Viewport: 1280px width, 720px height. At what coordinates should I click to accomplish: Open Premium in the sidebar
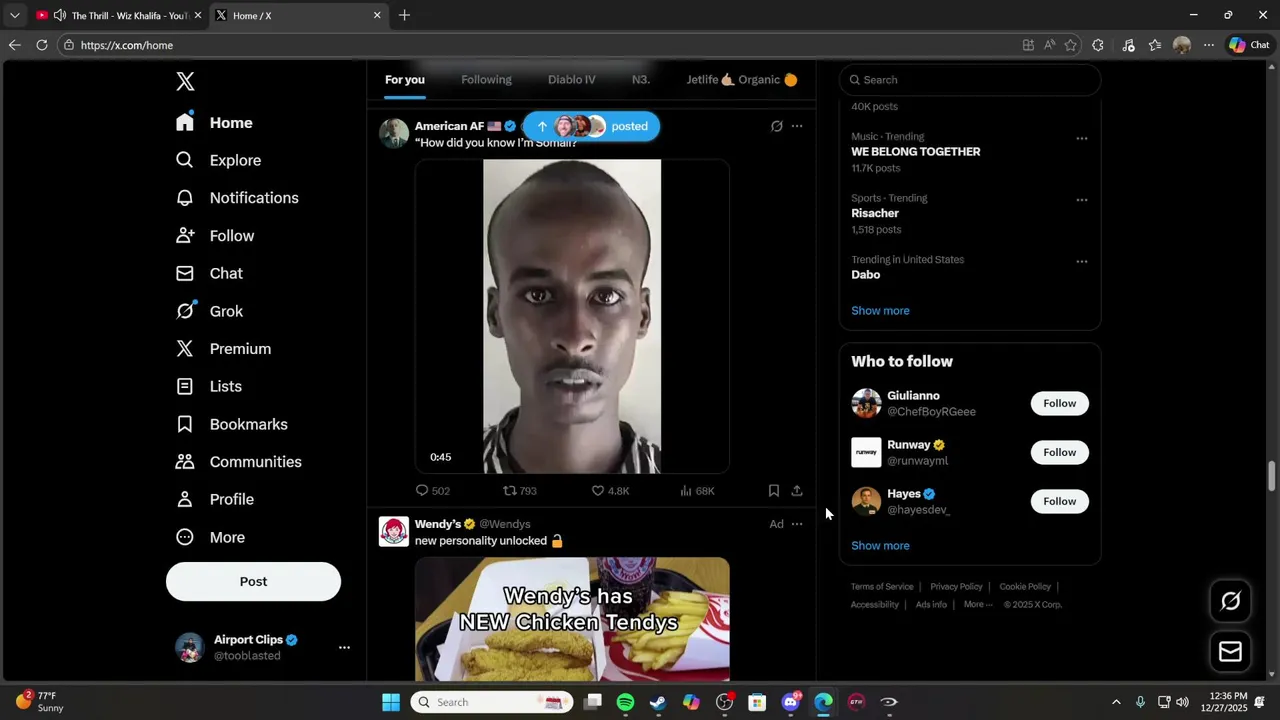(224, 349)
